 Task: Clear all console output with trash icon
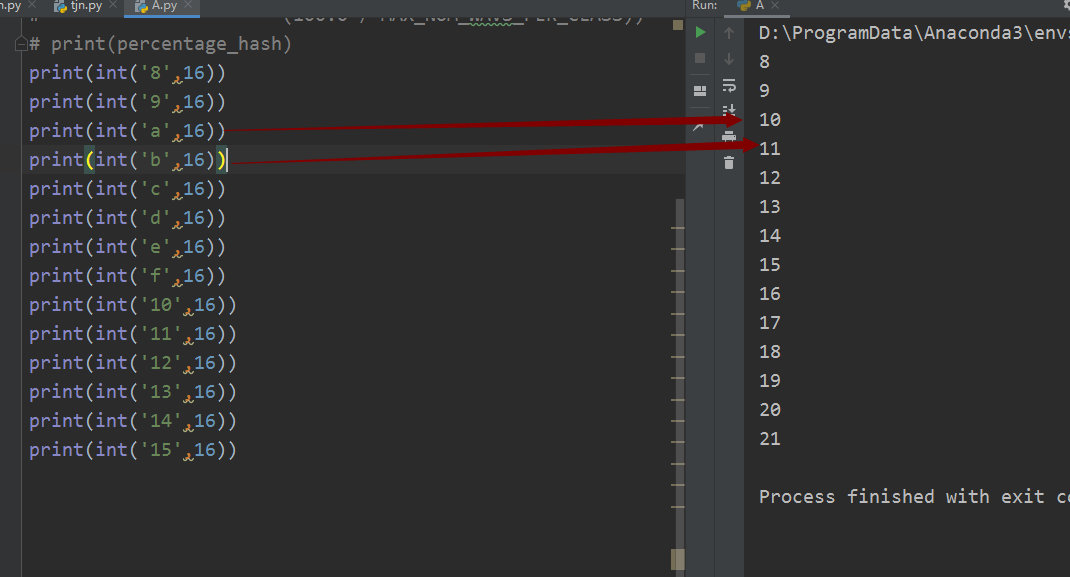pyautogui.click(x=729, y=161)
